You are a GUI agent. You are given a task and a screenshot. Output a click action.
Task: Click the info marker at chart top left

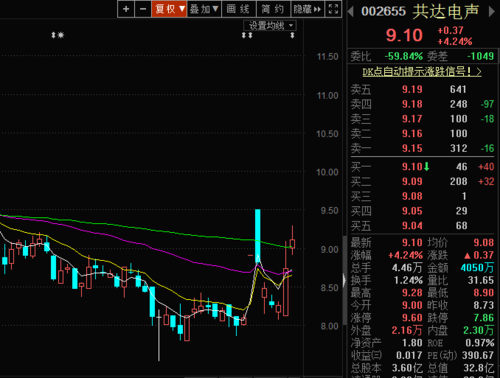[57, 35]
